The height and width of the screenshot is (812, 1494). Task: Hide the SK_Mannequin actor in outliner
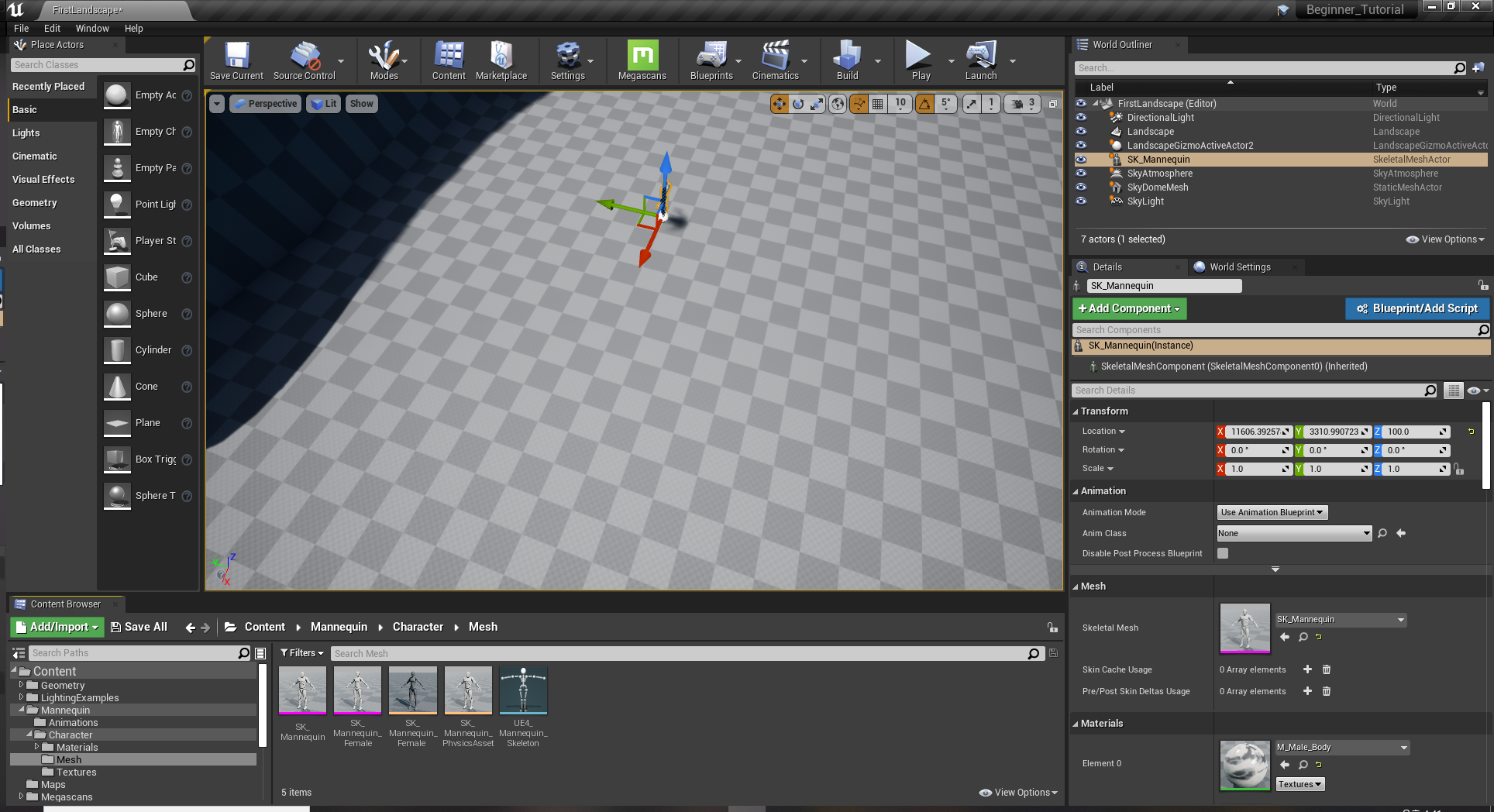[1081, 160]
